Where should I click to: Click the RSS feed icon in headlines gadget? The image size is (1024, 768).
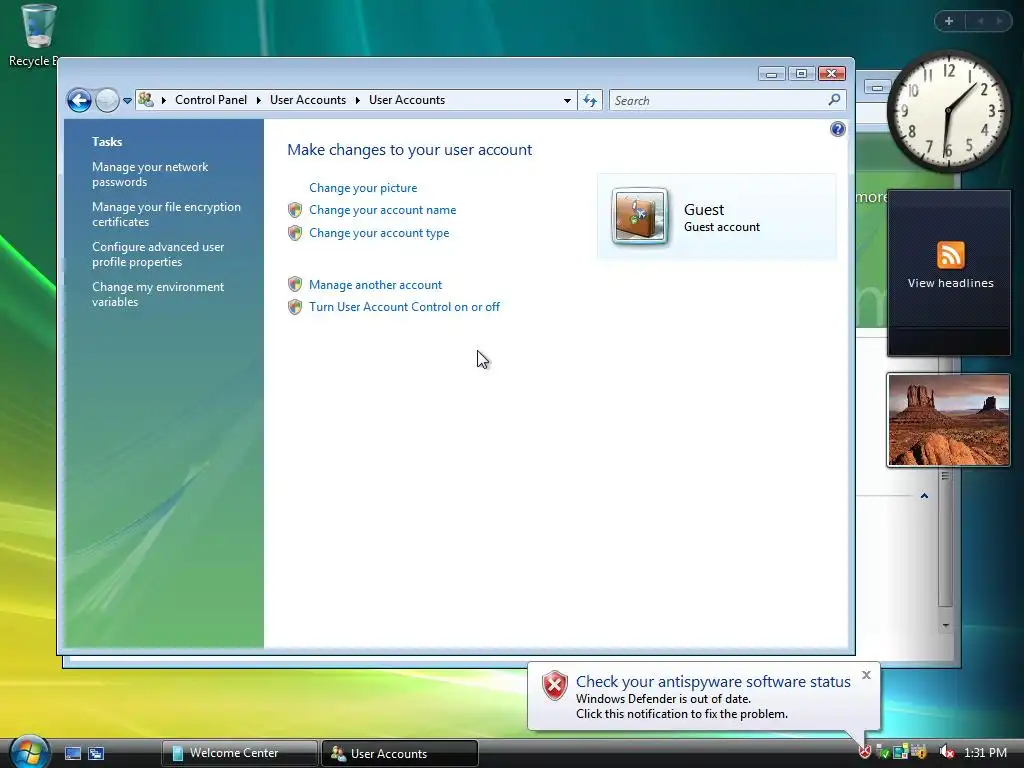click(950, 255)
